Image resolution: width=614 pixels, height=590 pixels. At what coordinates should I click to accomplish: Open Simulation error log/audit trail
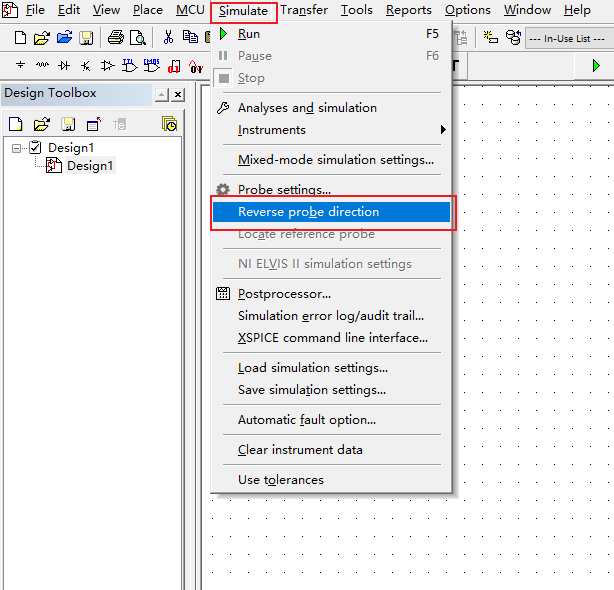pos(331,316)
